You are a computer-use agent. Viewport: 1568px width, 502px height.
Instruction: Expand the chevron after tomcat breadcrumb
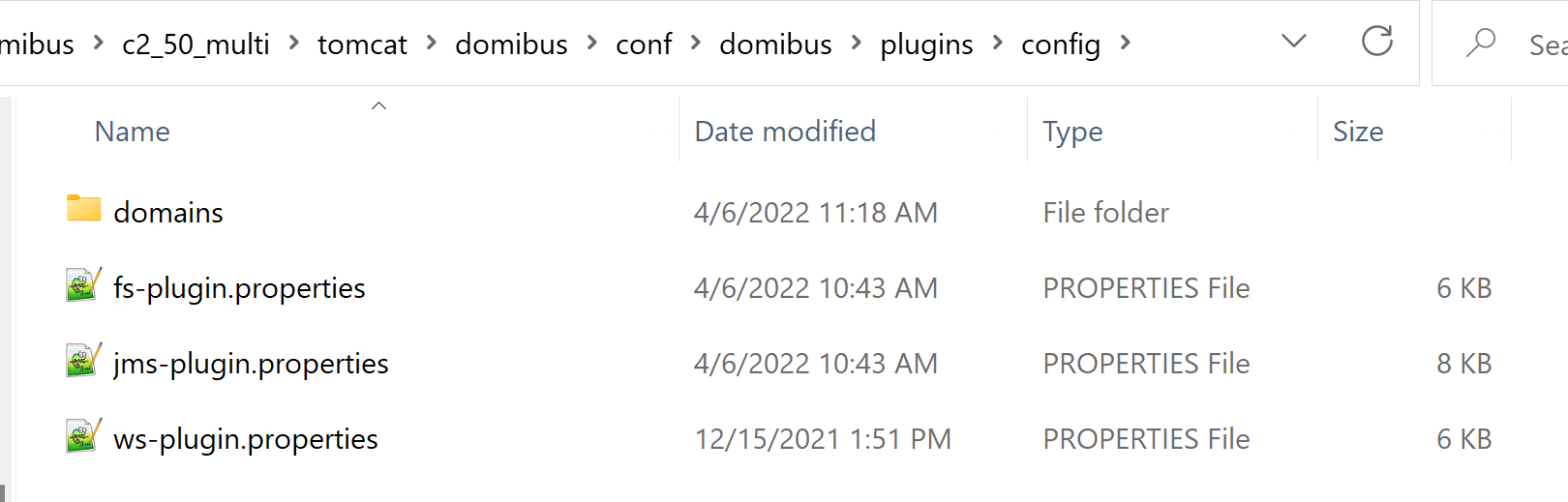[x=432, y=43]
